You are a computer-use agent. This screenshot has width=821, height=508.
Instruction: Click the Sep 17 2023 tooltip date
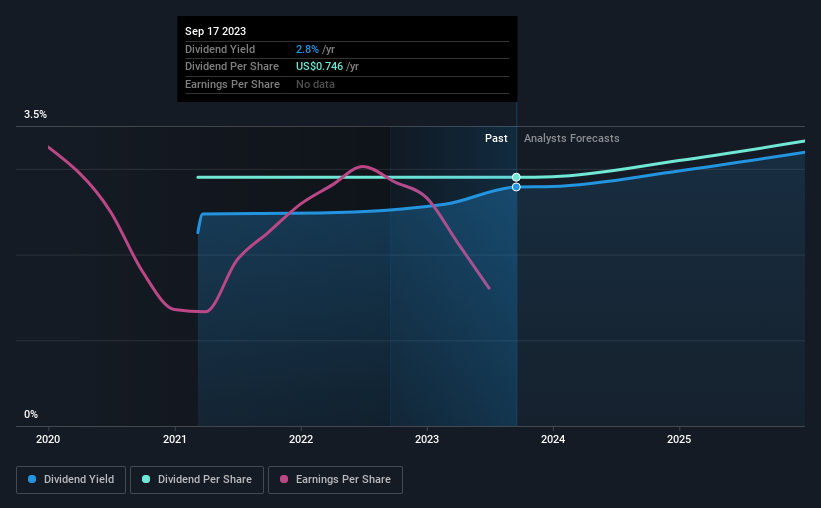215,31
